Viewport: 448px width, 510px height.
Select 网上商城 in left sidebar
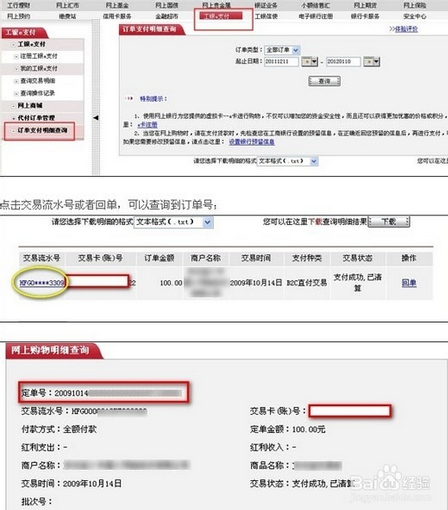[x=30, y=105]
